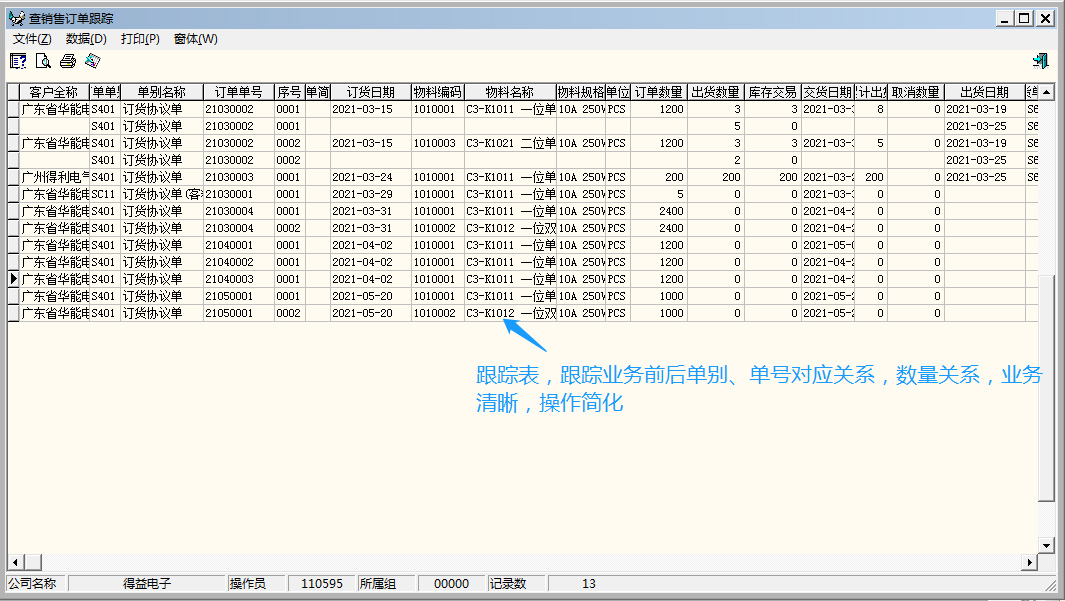Click the 订货日期 column header
The width and height of the screenshot is (1065, 601).
(x=370, y=92)
